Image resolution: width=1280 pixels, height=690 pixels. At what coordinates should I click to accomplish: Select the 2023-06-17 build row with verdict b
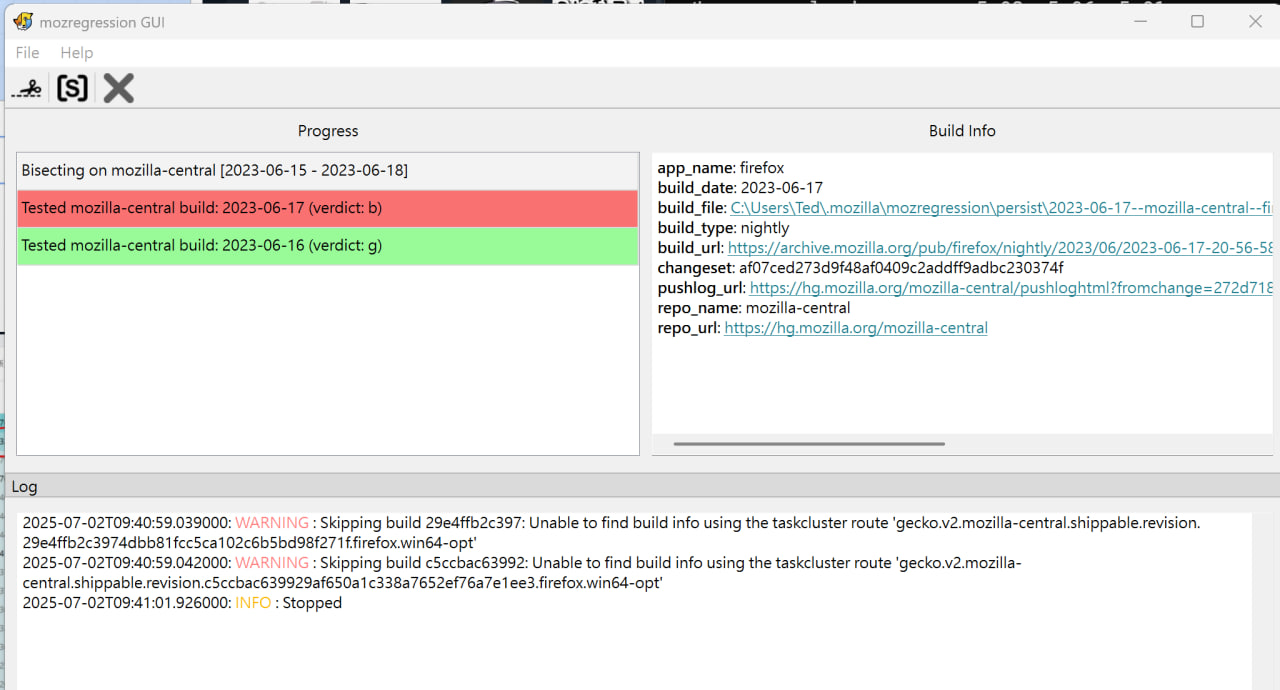coord(328,208)
